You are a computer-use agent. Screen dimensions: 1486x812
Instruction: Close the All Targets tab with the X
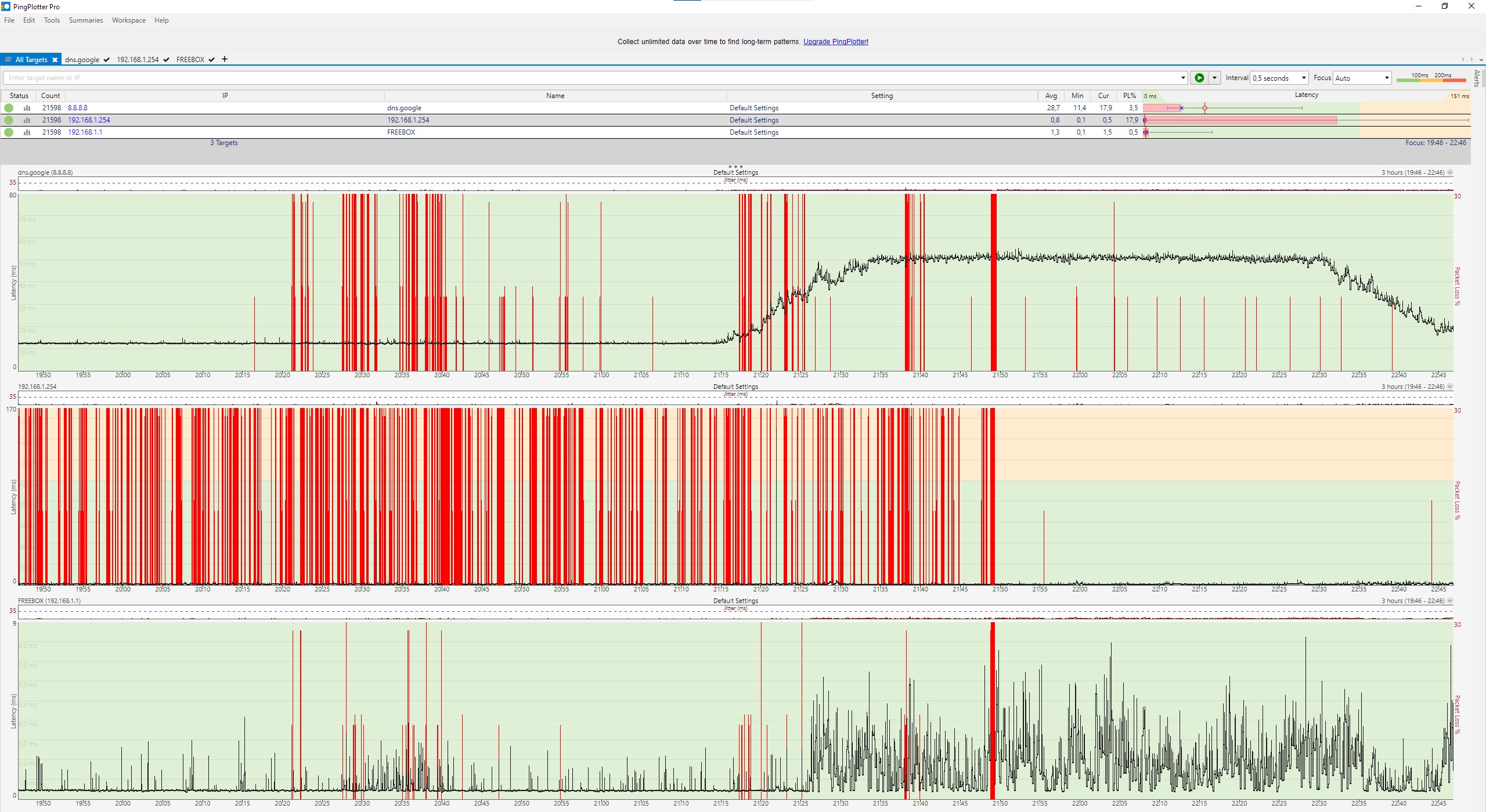coord(55,60)
